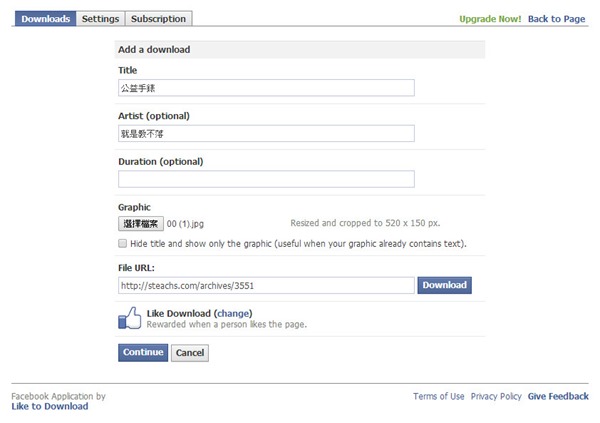
Task: Click the change link for Like Download
Action: (x=233, y=314)
